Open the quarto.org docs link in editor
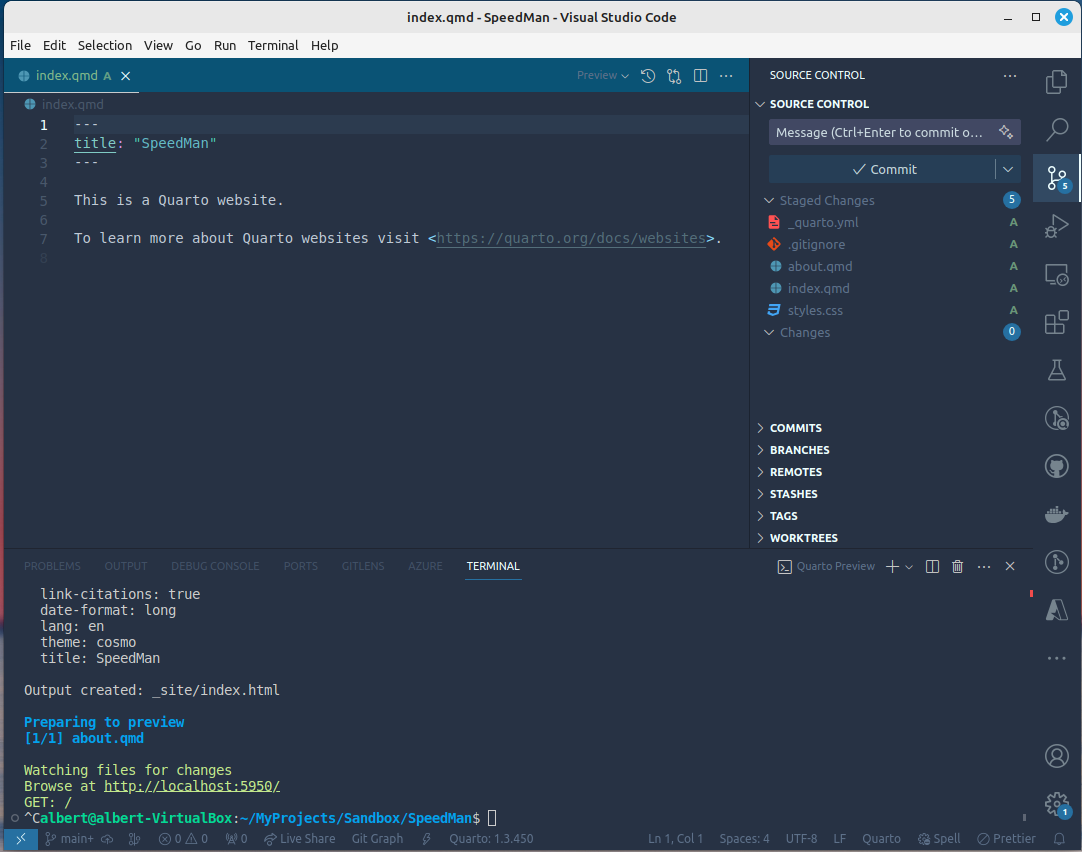The width and height of the screenshot is (1082, 852). point(571,238)
